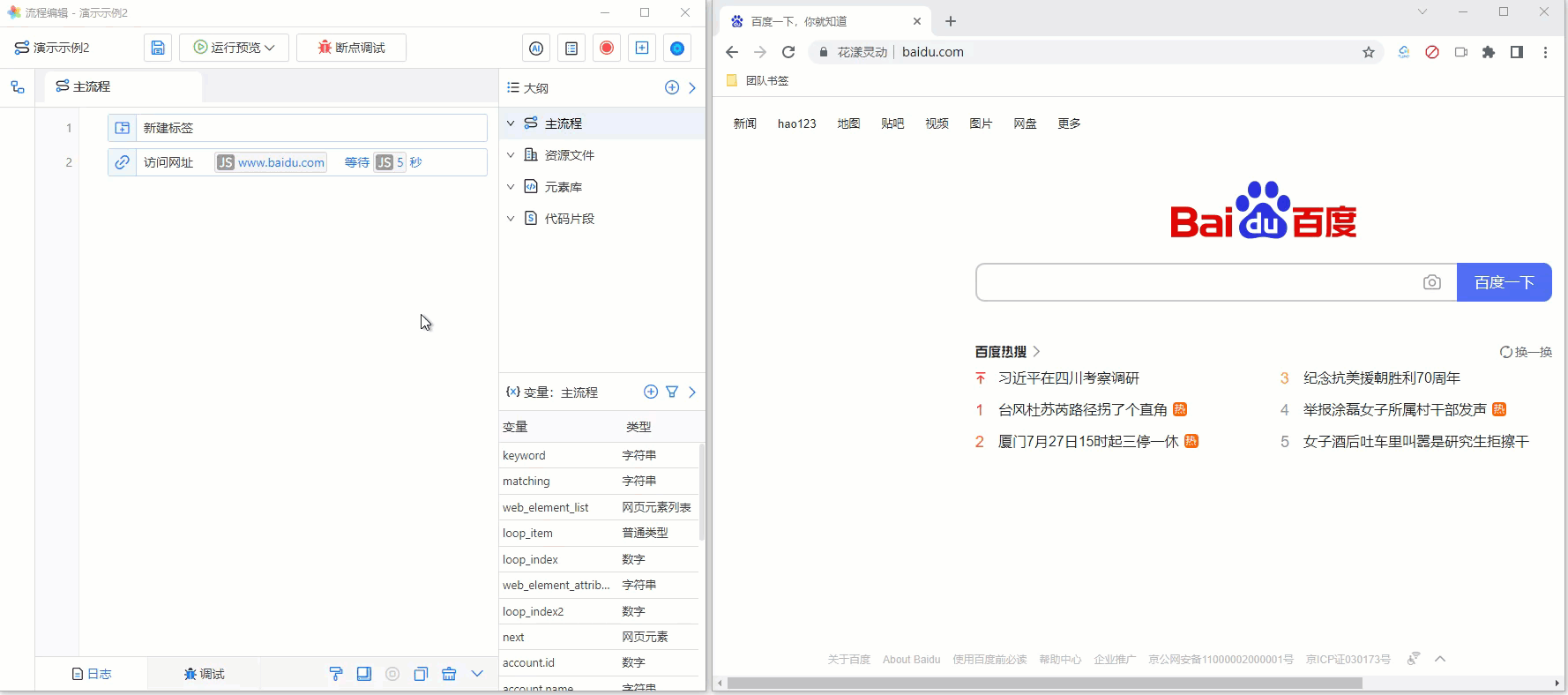Screen dimensions: 1568x695
Task: Open the 贴吧 link on Baidu
Action: 892,123
